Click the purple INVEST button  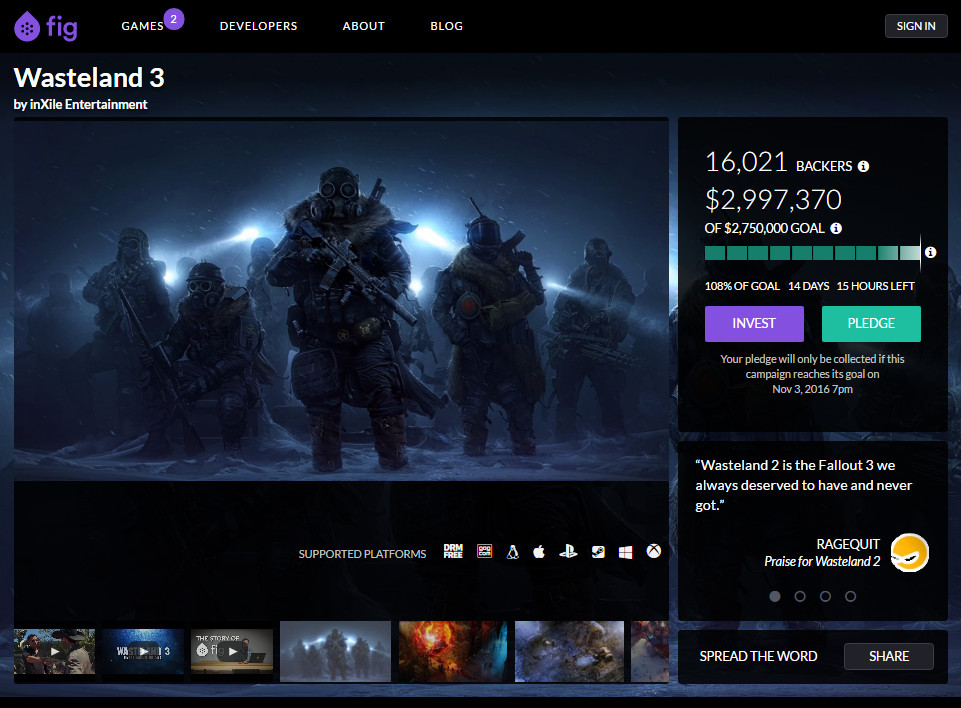tap(754, 324)
